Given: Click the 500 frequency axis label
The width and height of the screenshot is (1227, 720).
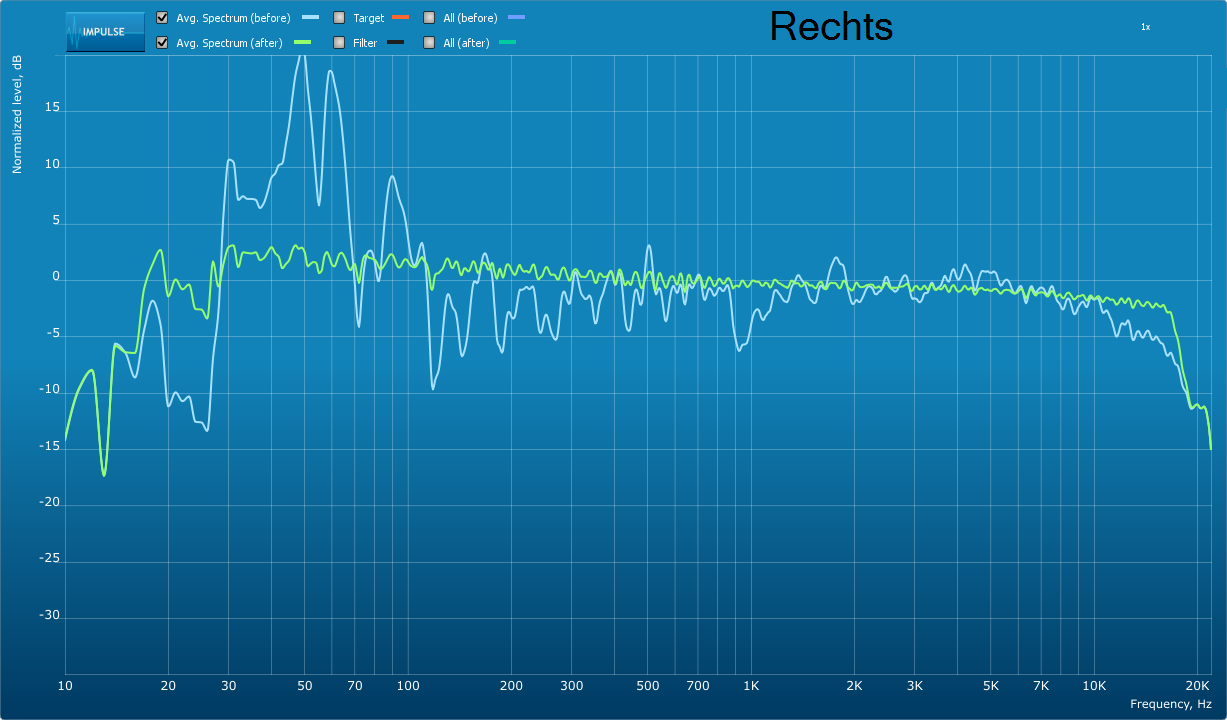Looking at the screenshot, I should tap(648, 686).
